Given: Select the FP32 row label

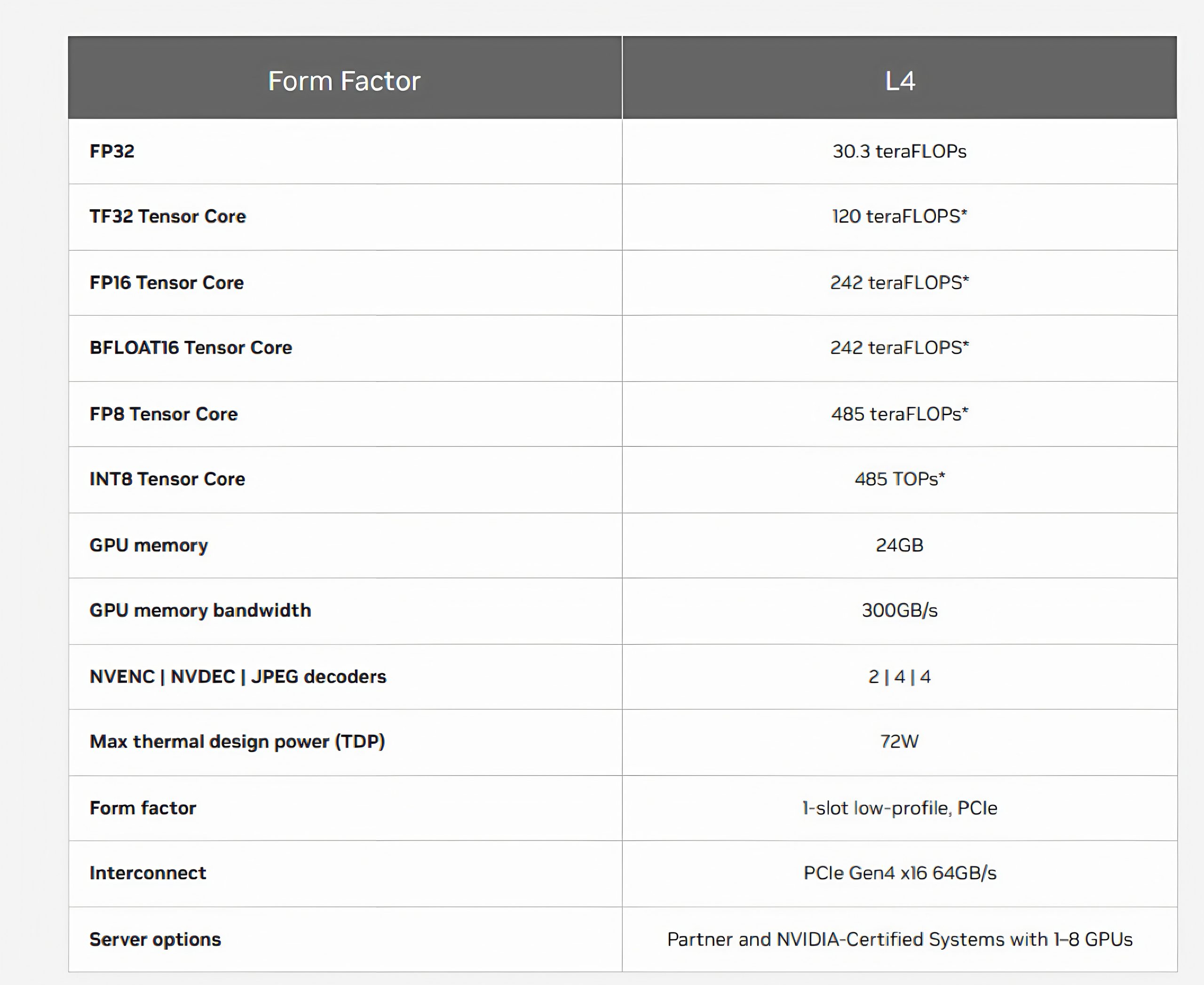Looking at the screenshot, I should click(112, 151).
